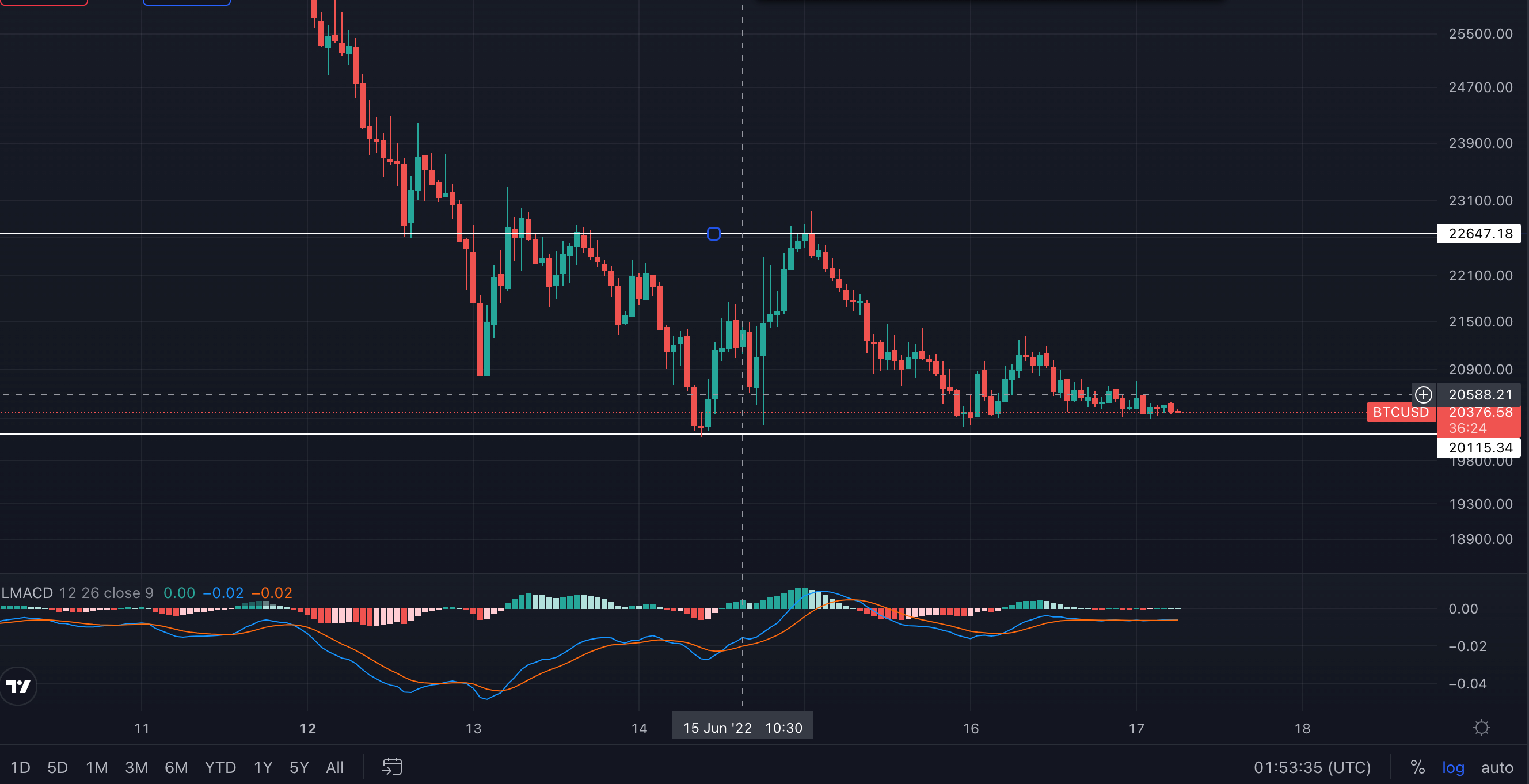Click date 18 on the time axis

click(x=1302, y=728)
